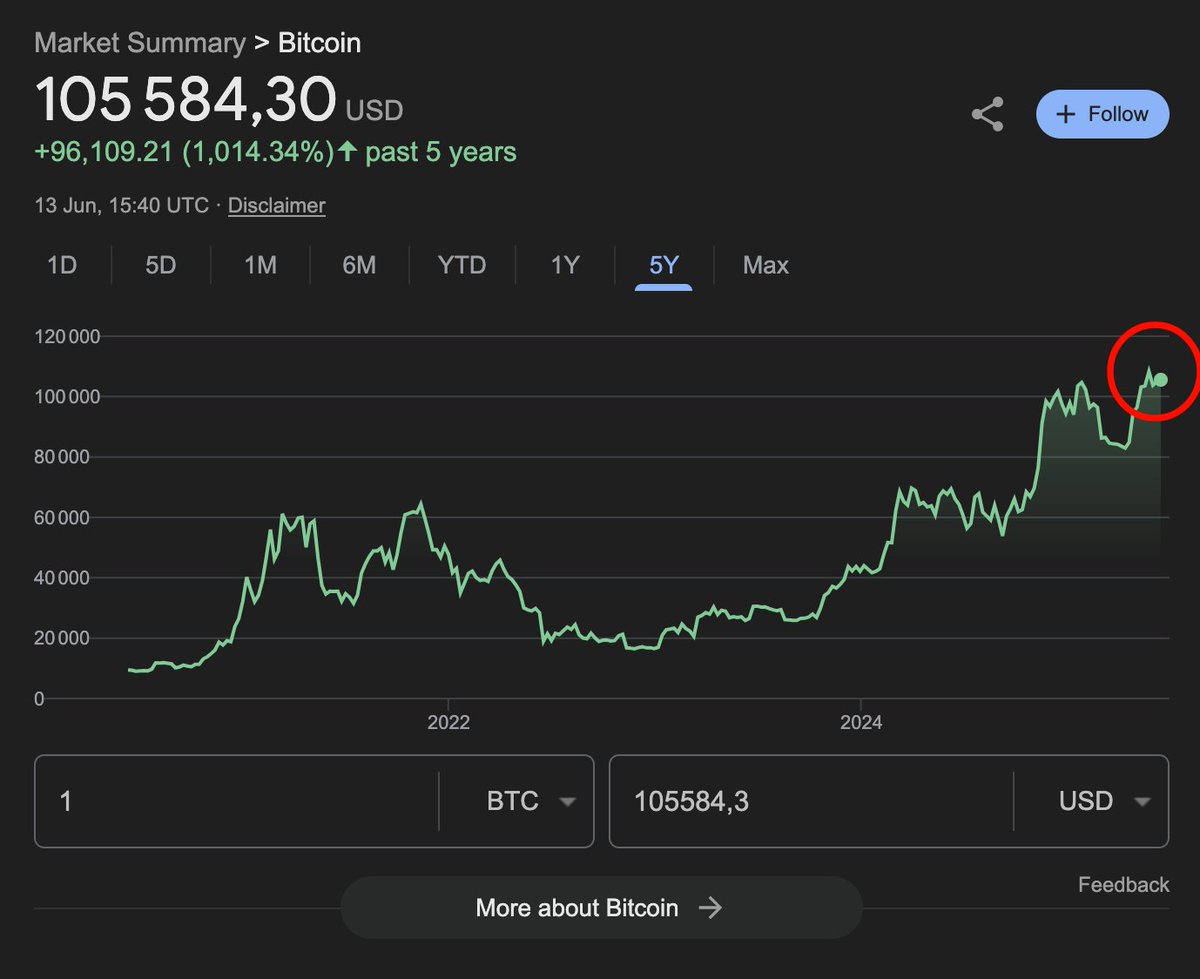1200x979 pixels.
Task: Click the latest price dot on chart
Action: pyautogui.click(x=1161, y=380)
